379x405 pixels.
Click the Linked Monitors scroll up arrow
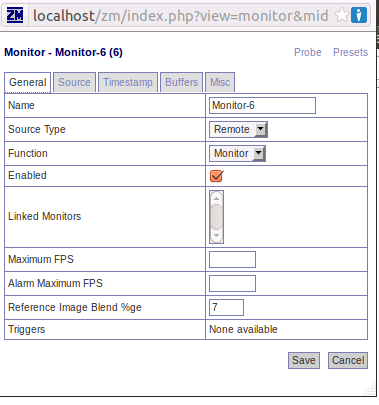click(x=216, y=198)
